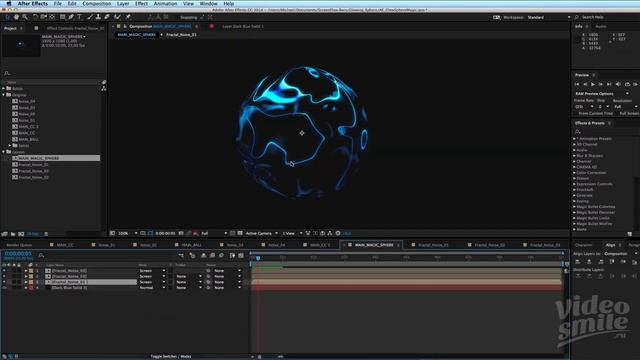Select the Zoom magnifier tool
Image resolution: width=640 pixels, height=360 pixels.
[25, 17]
